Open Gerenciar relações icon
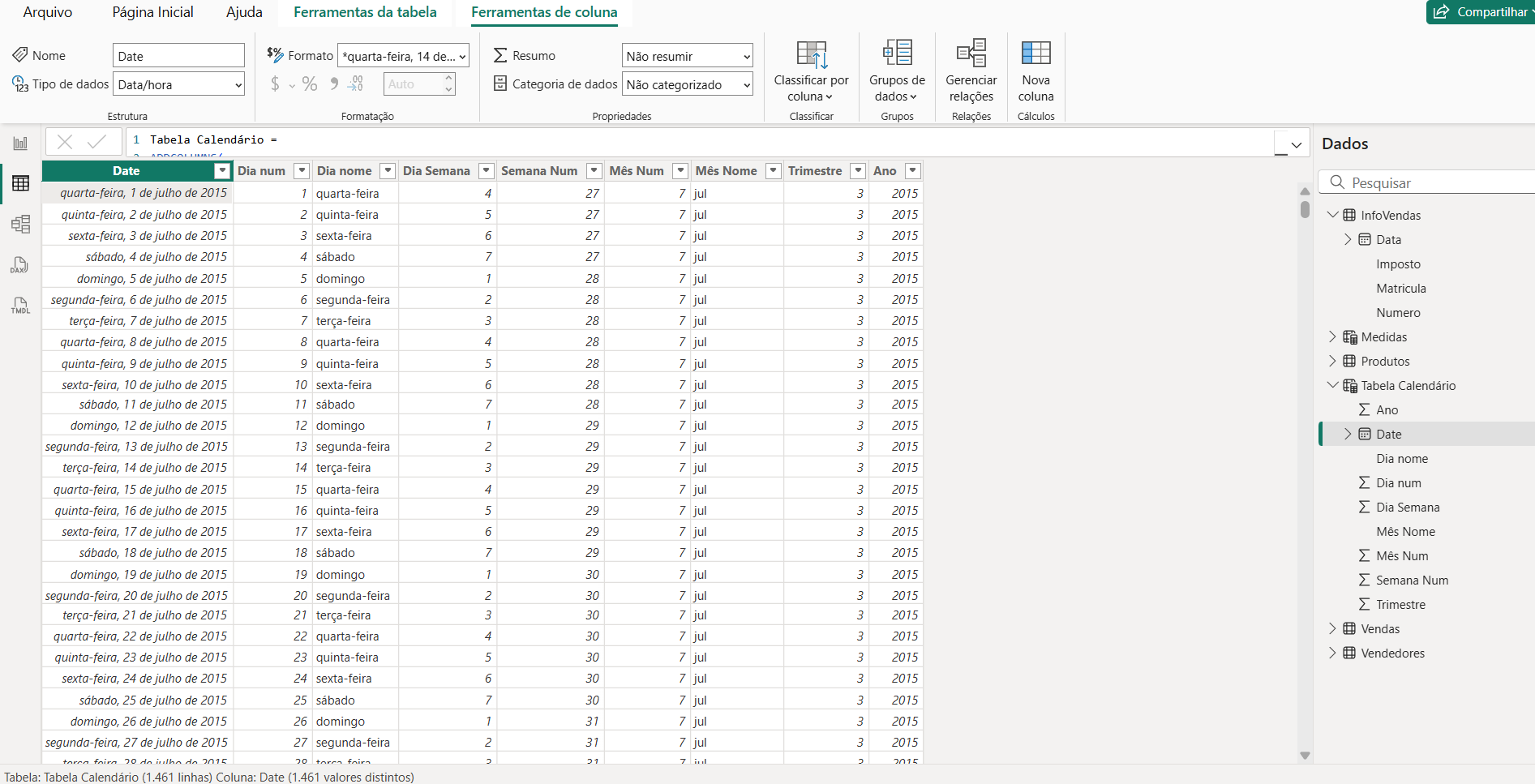Screen dimensions: 1535x784 (x=971, y=53)
